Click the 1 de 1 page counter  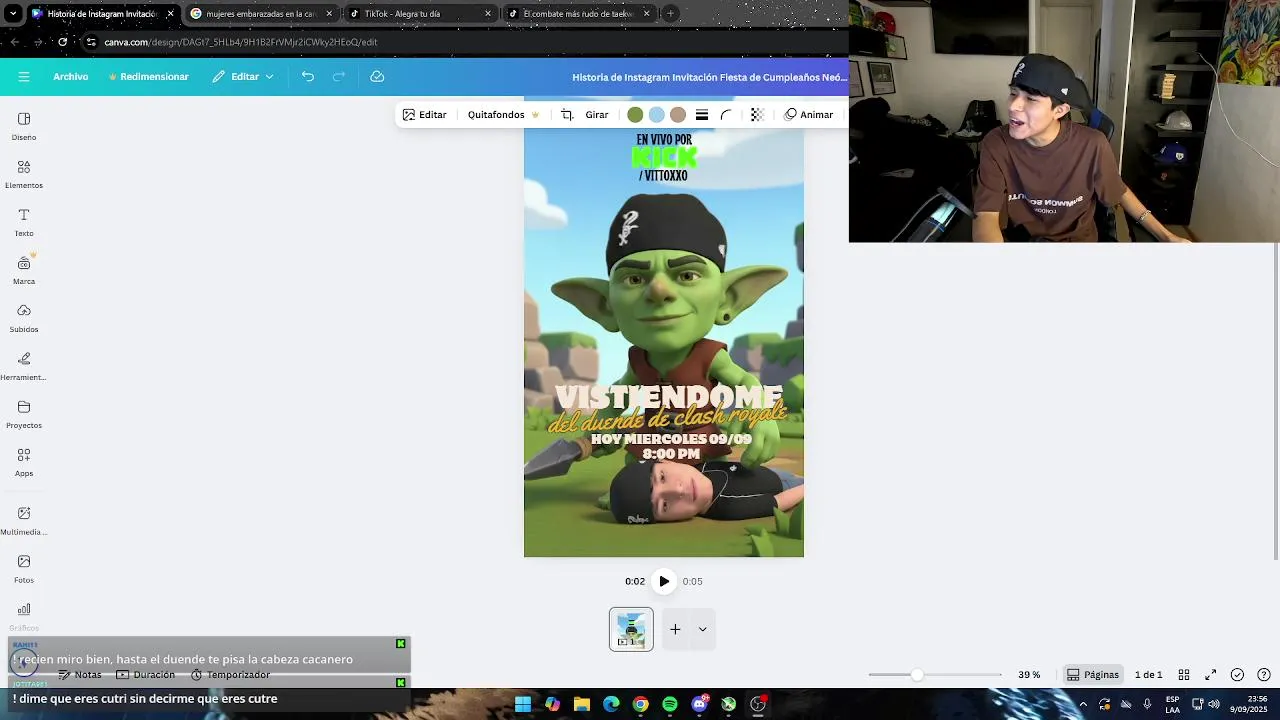[x=1148, y=675]
